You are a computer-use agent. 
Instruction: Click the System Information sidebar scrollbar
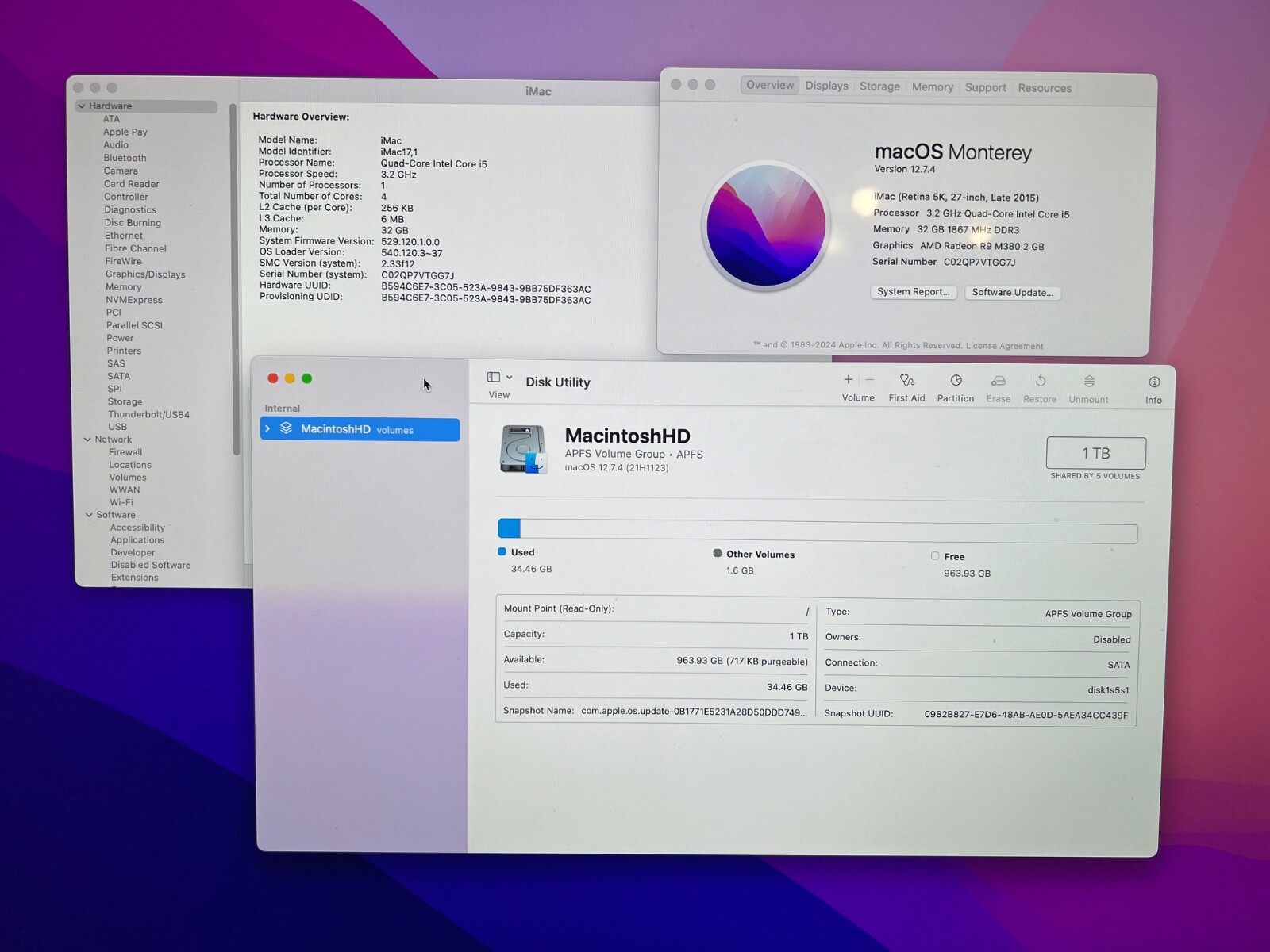coord(235,279)
